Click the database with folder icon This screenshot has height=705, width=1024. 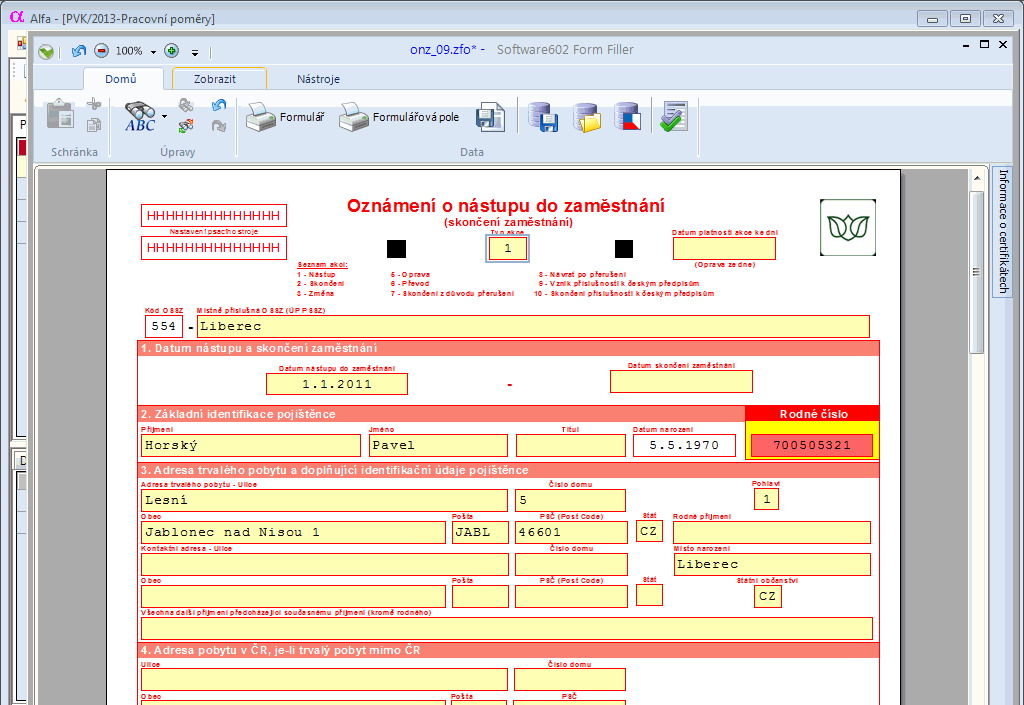click(586, 117)
